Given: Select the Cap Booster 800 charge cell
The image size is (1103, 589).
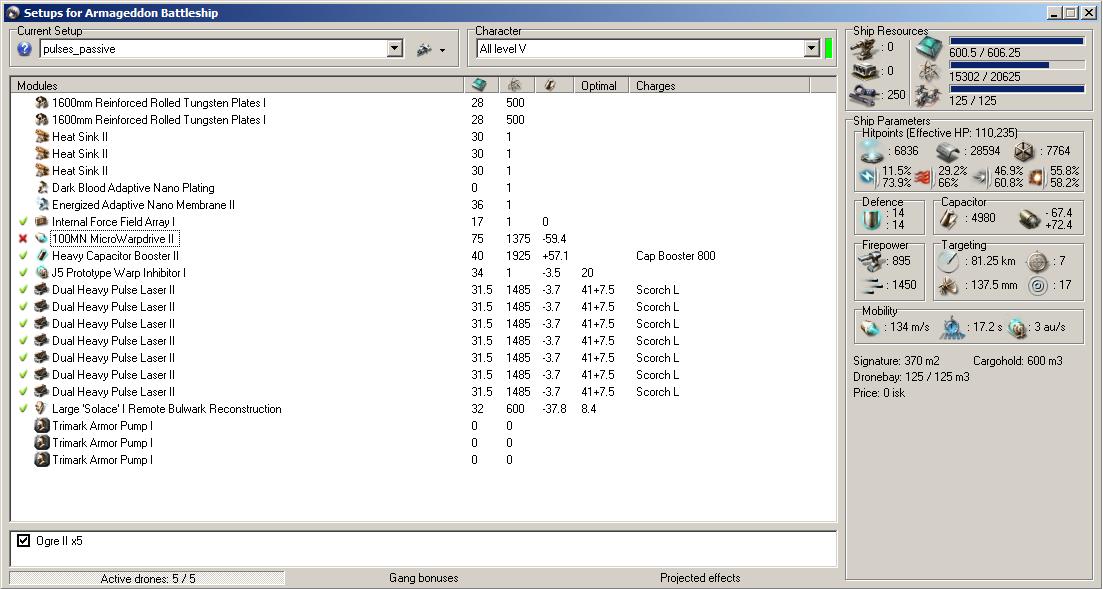Looking at the screenshot, I should (x=675, y=255).
